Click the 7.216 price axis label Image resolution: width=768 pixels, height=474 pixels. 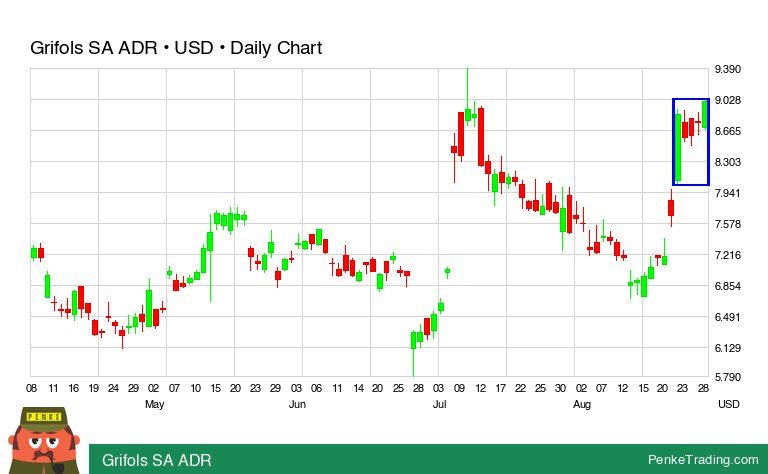[x=727, y=255]
